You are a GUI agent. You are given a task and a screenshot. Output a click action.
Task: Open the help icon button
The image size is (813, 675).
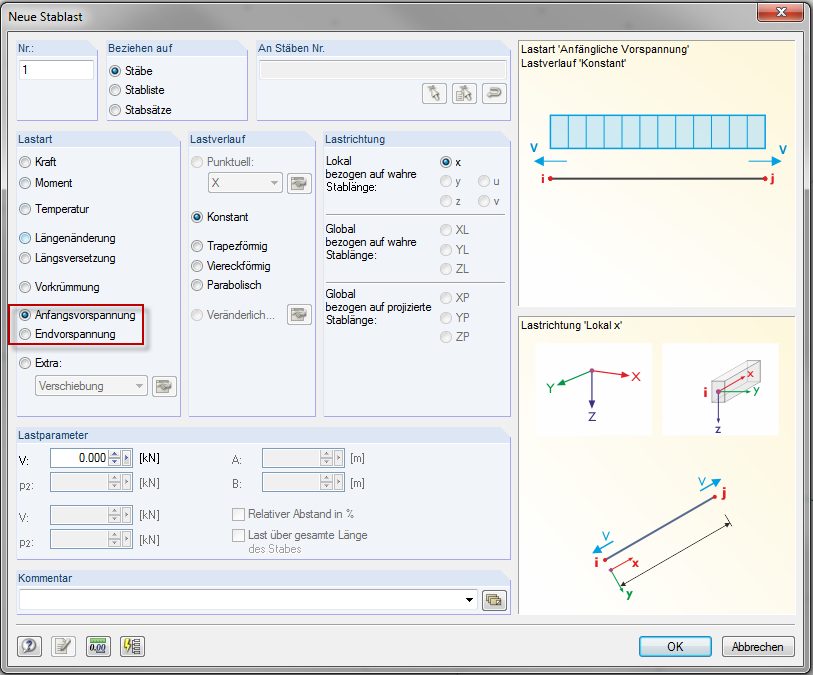tap(30, 646)
